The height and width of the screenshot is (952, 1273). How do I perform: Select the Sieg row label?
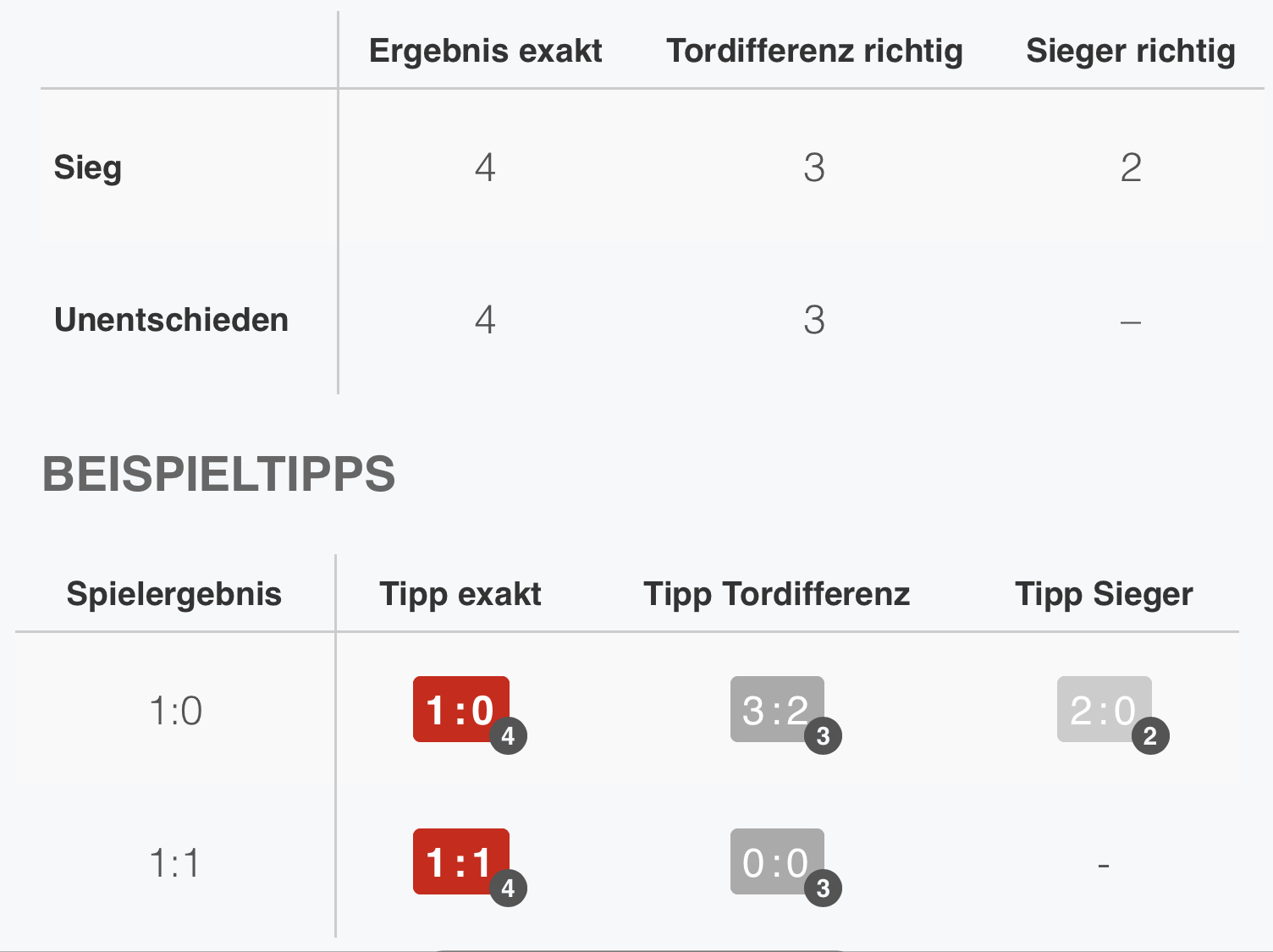coord(88,168)
